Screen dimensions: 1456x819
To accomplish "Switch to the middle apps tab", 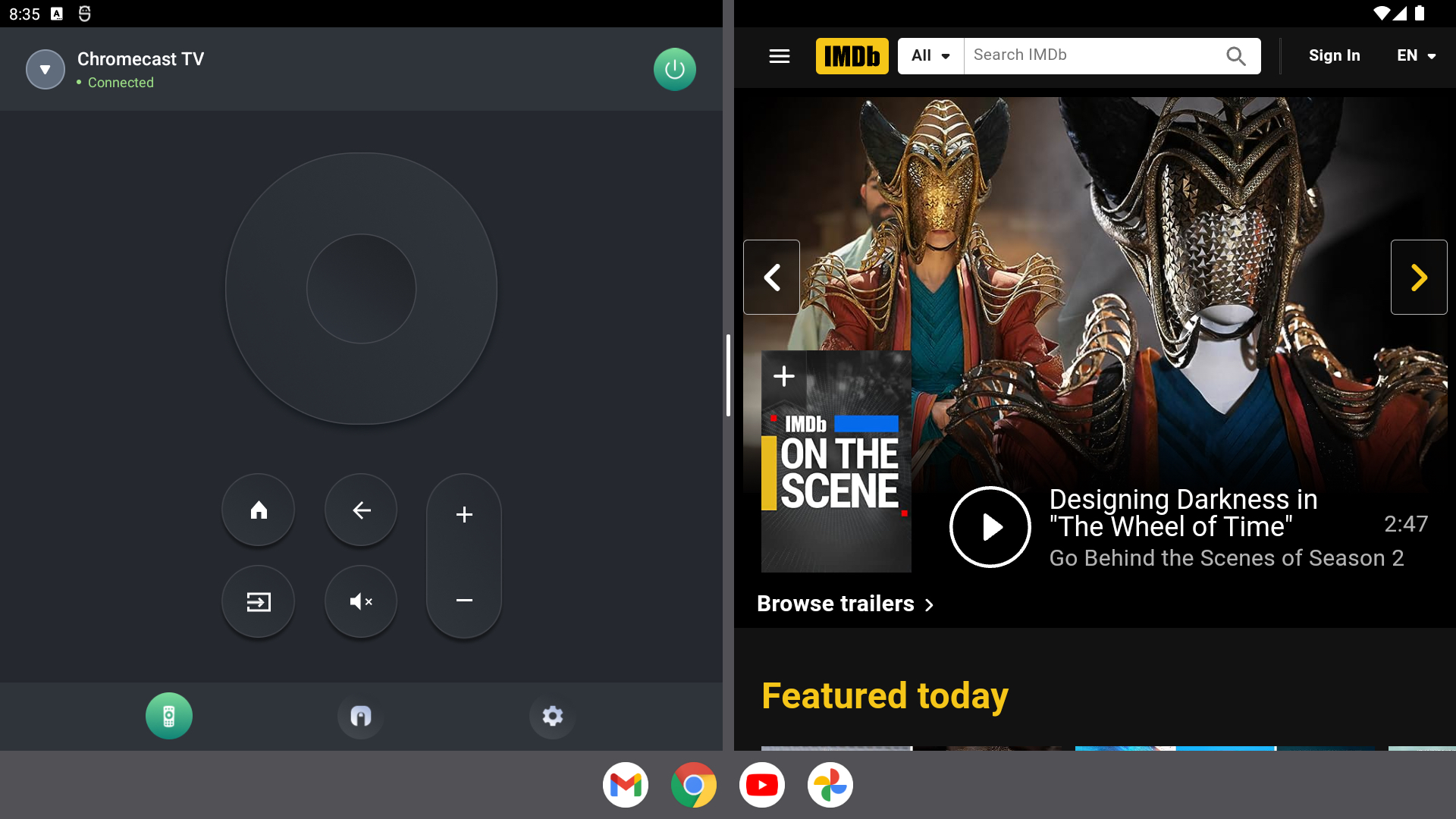I will click(x=360, y=716).
